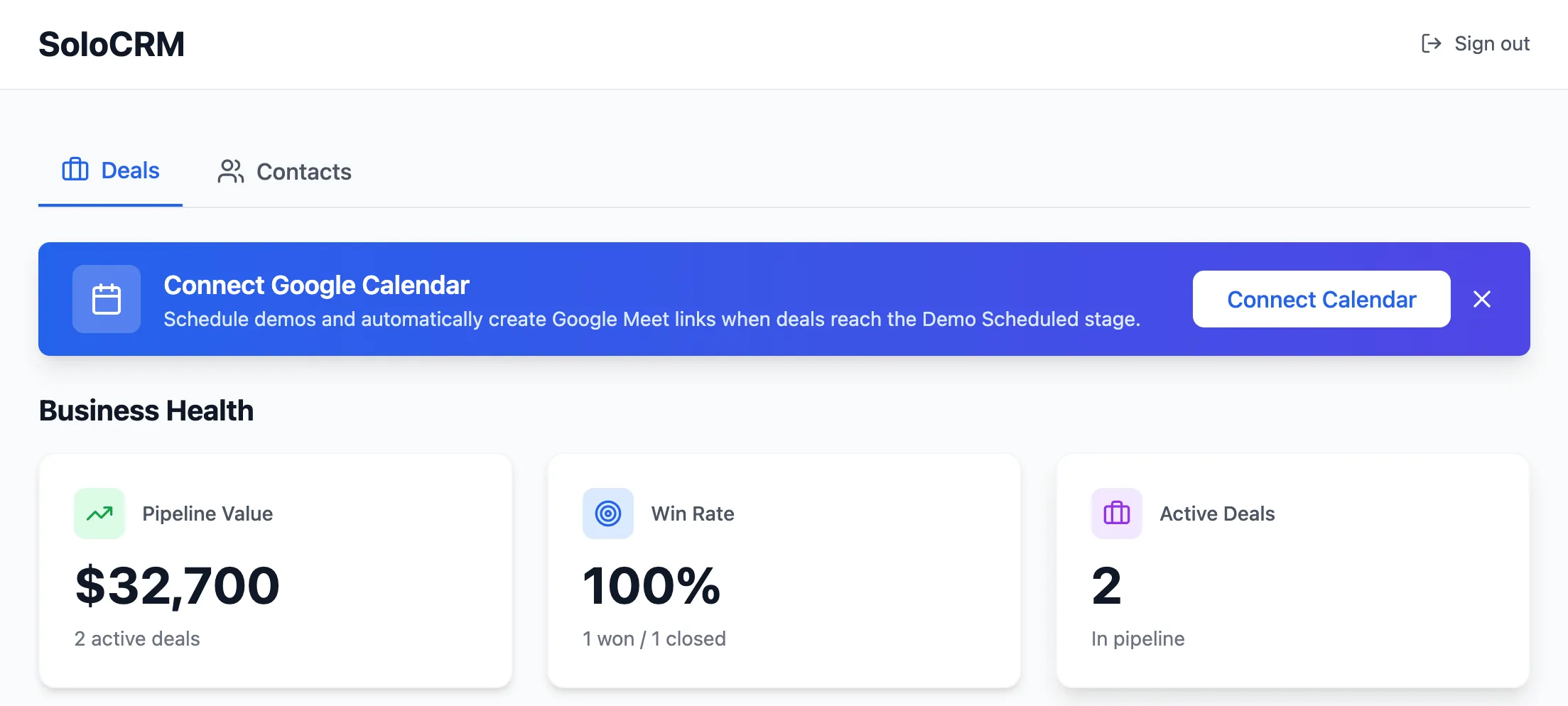Click the trending chart icon on Pipeline Value
The width and height of the screenshot is (1568, 706).
click(x=99, y=513)
